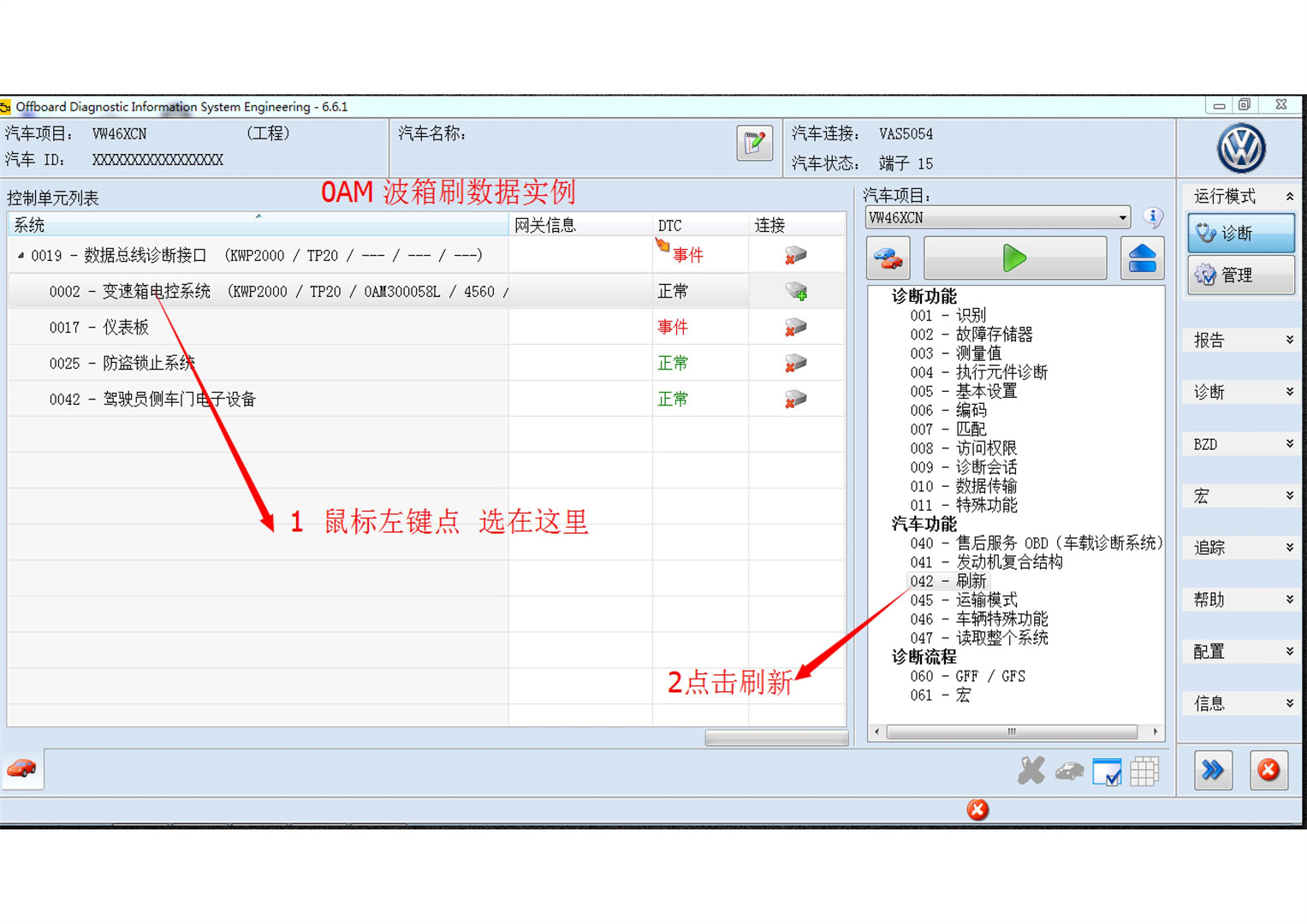Select 诊断 operating mode
Image resolution: width=1307 pixels, height=924 pixels.
1241,233
